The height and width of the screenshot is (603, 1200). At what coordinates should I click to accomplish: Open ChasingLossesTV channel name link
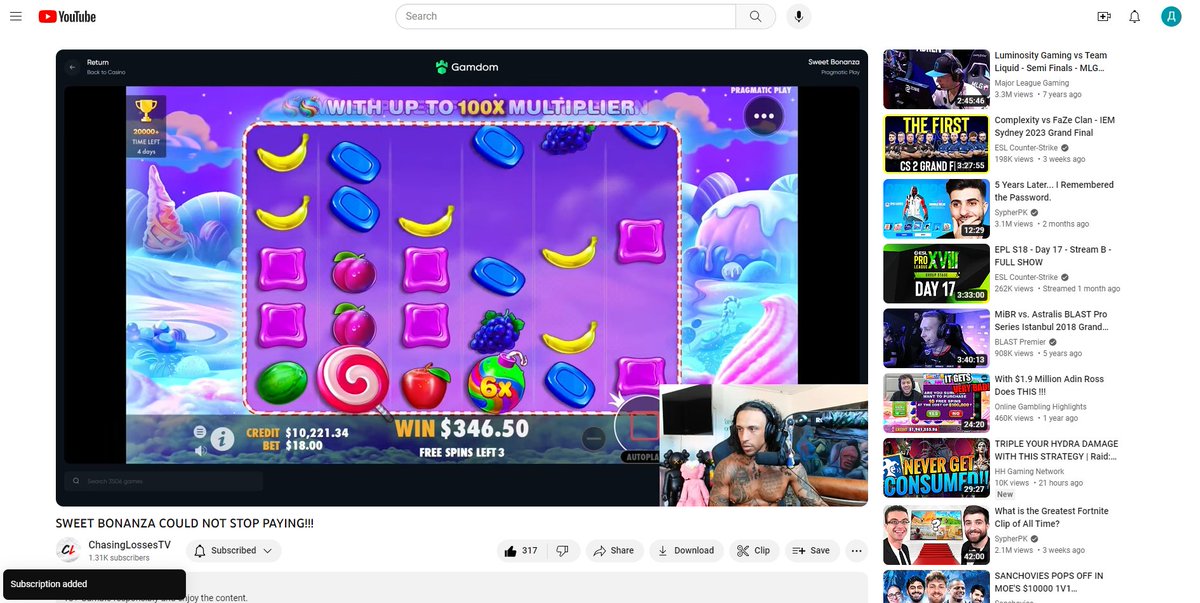pos(129,545)
